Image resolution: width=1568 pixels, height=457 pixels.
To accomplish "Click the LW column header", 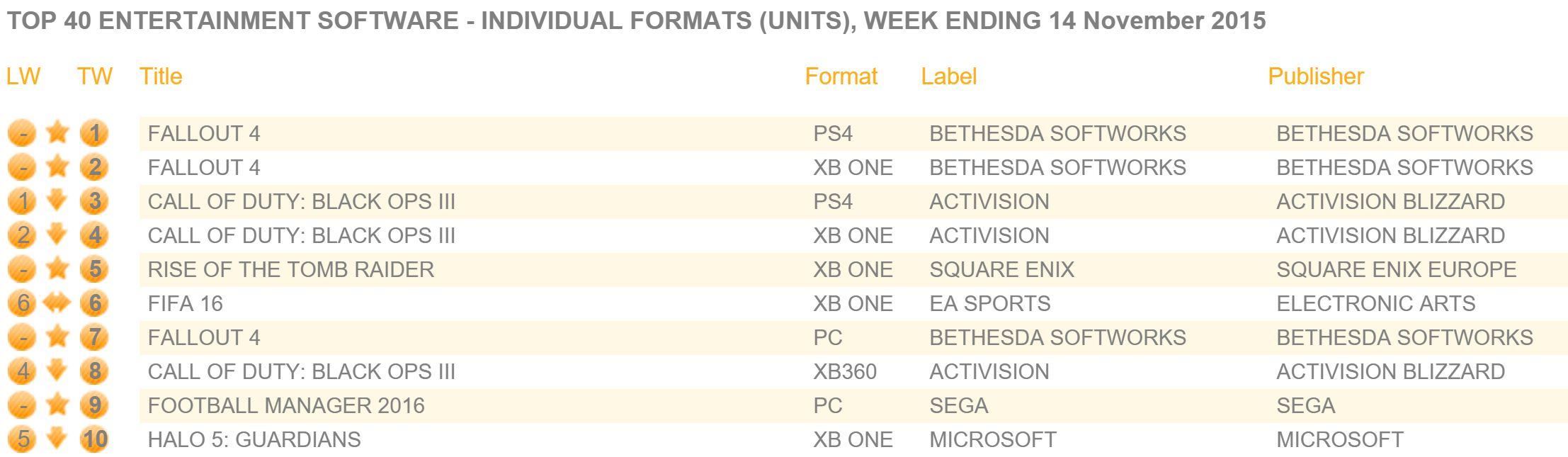I will click(x=23, y=76).
